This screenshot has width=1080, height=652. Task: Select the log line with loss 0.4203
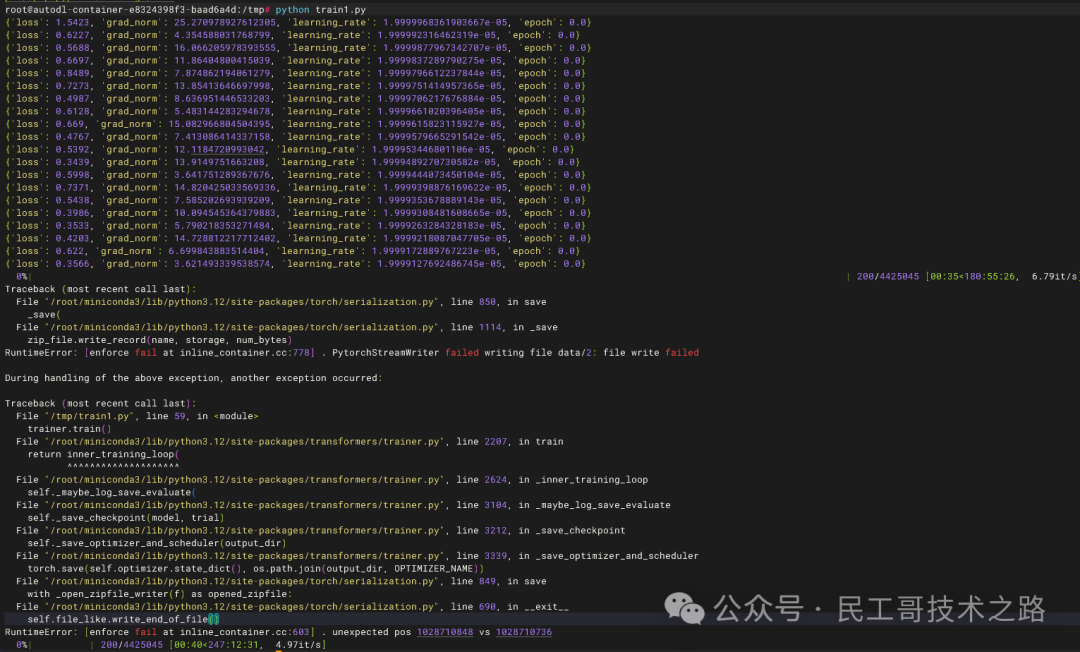point(298,238)
